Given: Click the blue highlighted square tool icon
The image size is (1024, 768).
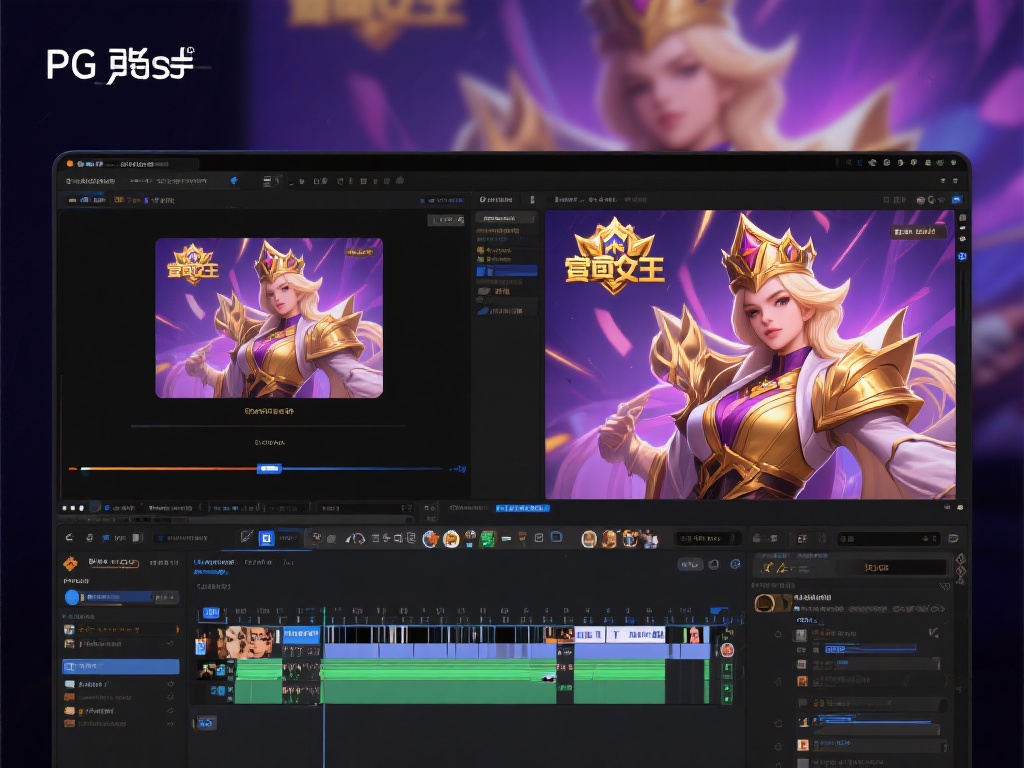Looking at the screenshot, I should pos(267,538).
